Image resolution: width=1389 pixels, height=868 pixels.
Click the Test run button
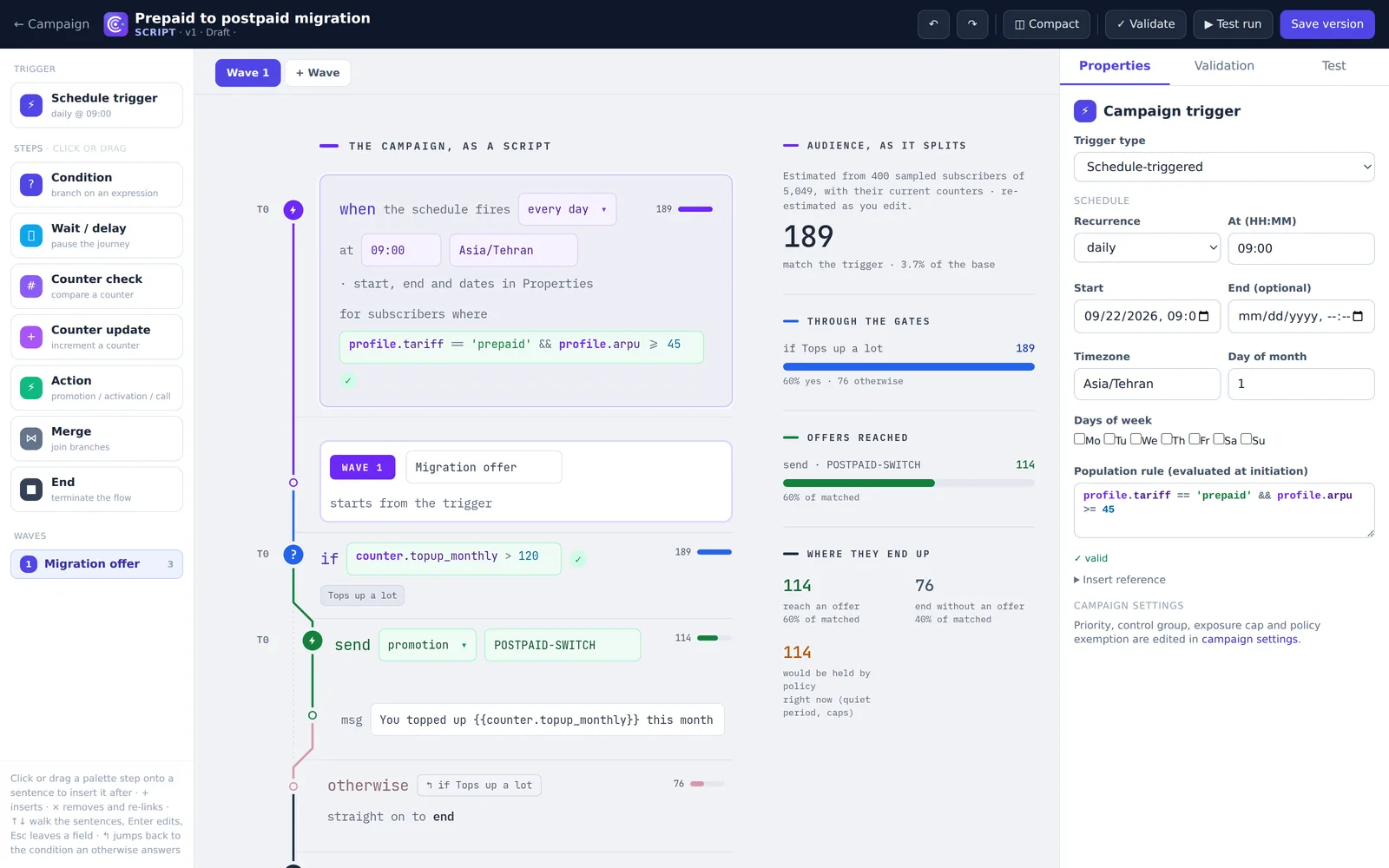(1233, 24)
